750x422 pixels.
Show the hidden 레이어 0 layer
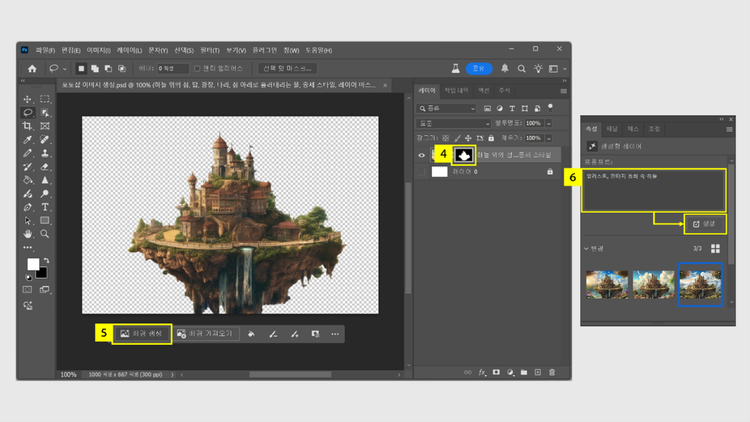tap(422, 172)
